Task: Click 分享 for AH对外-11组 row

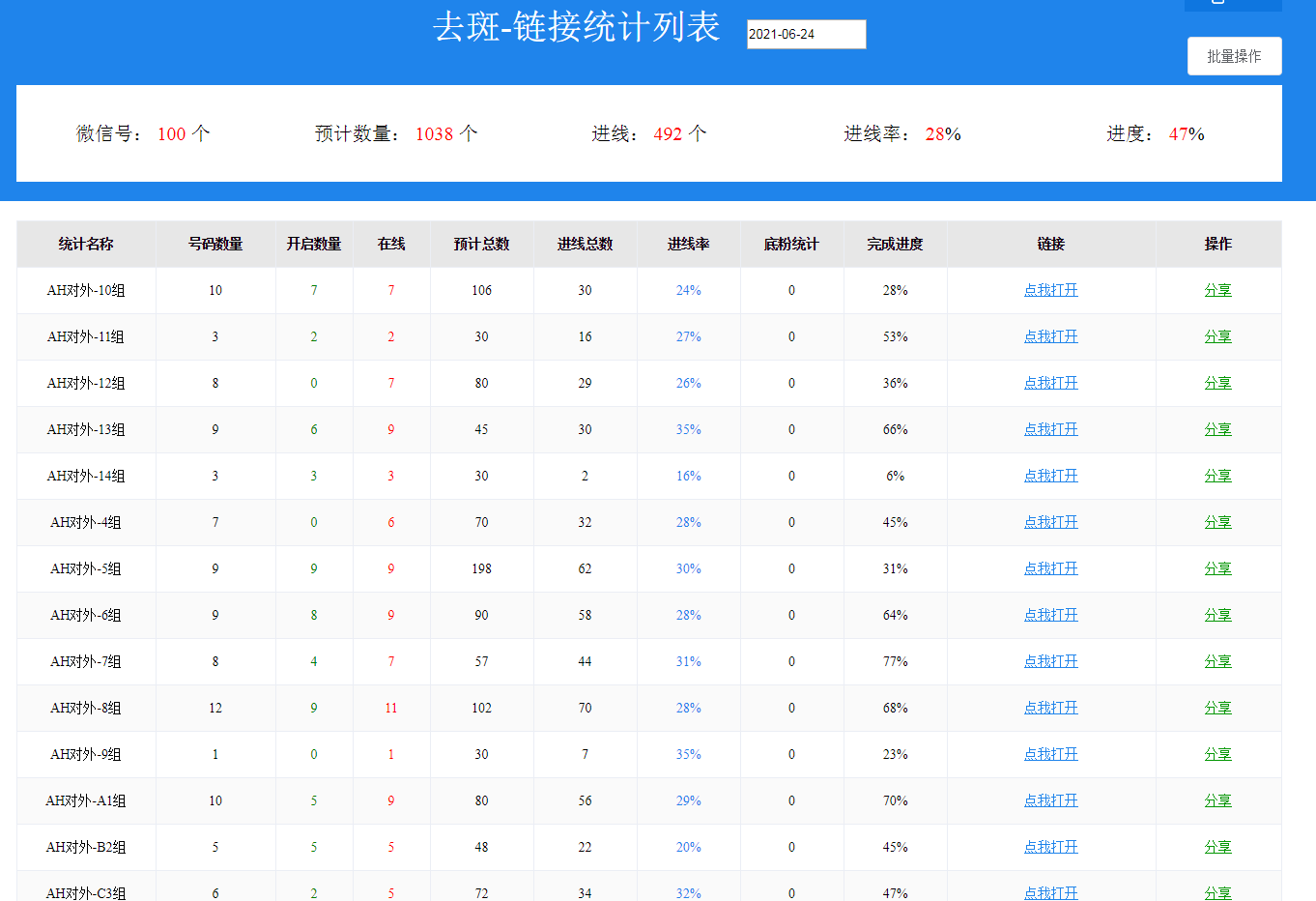Action: coord(1217,336)
